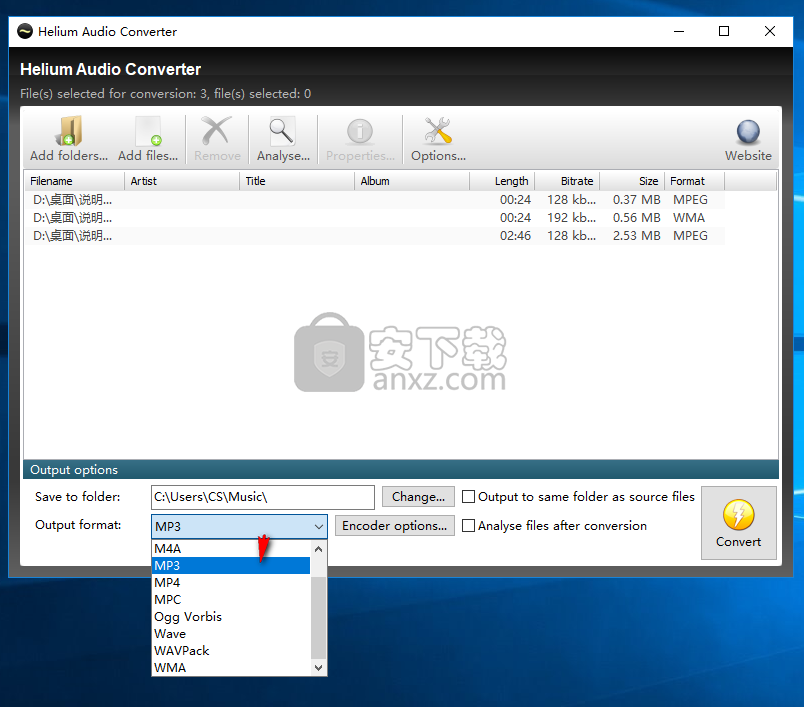Choose M4A from the format list
Image resolution: width=804 pixels, height=707 pixels.
click(x=231, y=549)
